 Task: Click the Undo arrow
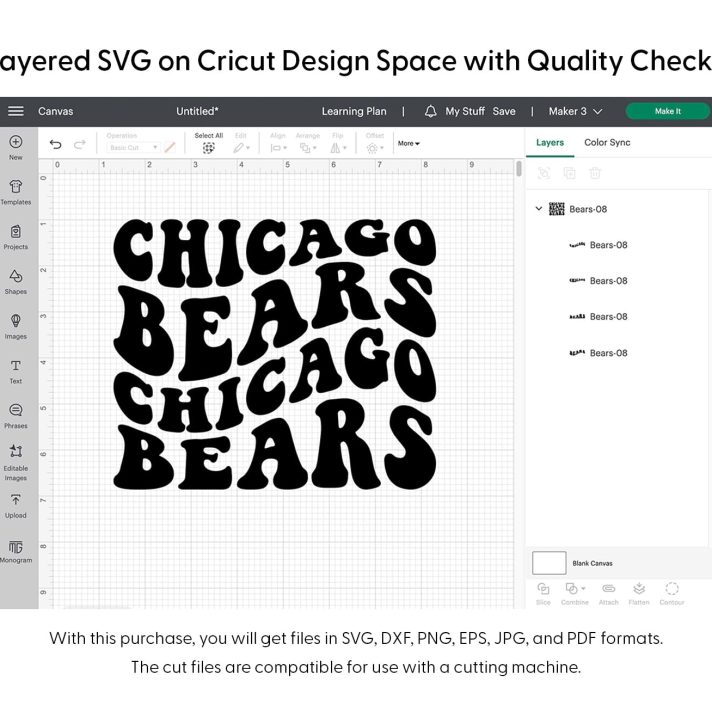pos(55,144)
